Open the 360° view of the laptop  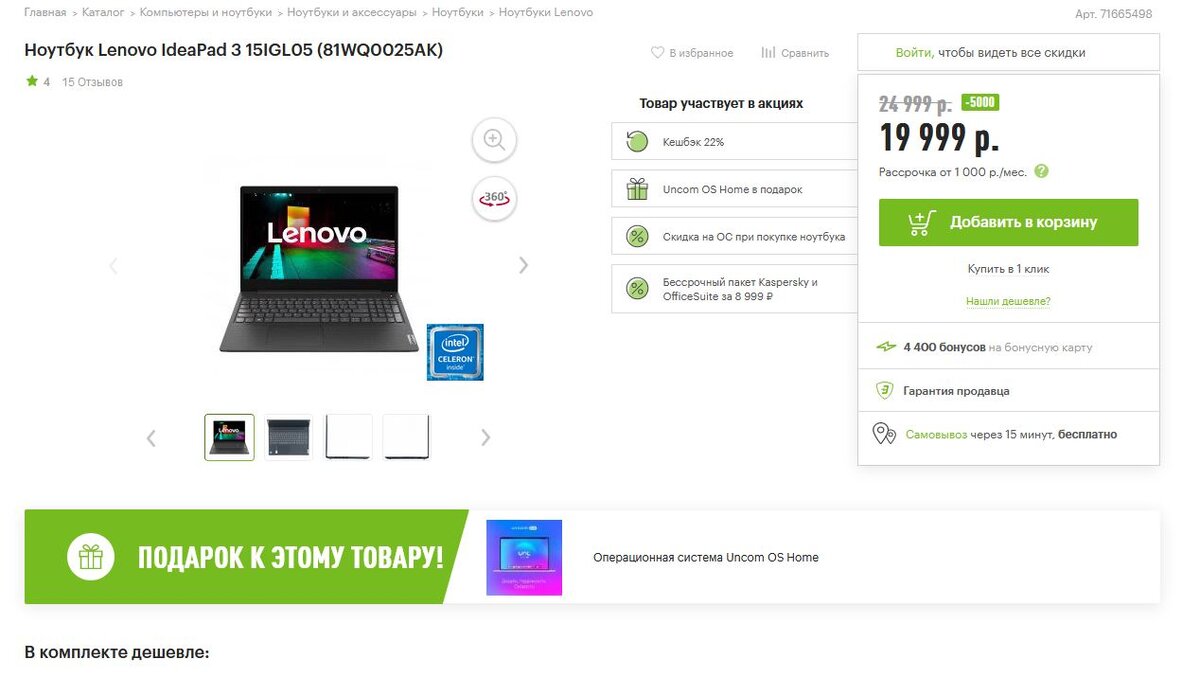click(x=494, y=198)
